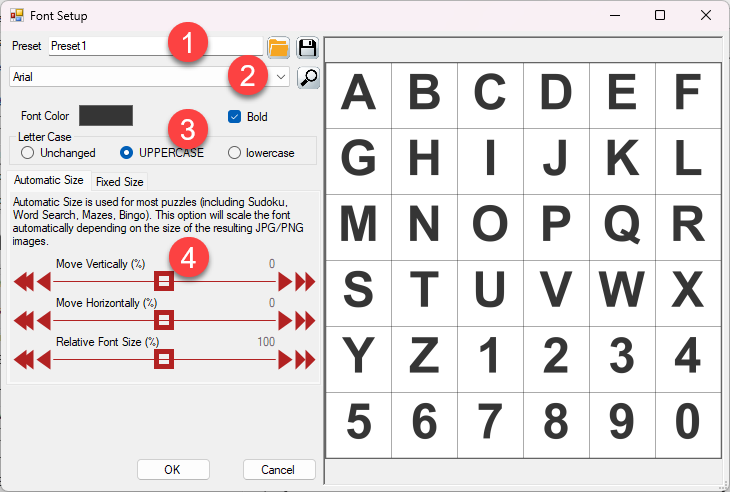Click the Letter Case group label
Image resolution: width=730 pixels, height=492 pixels.
pos(45,137)
